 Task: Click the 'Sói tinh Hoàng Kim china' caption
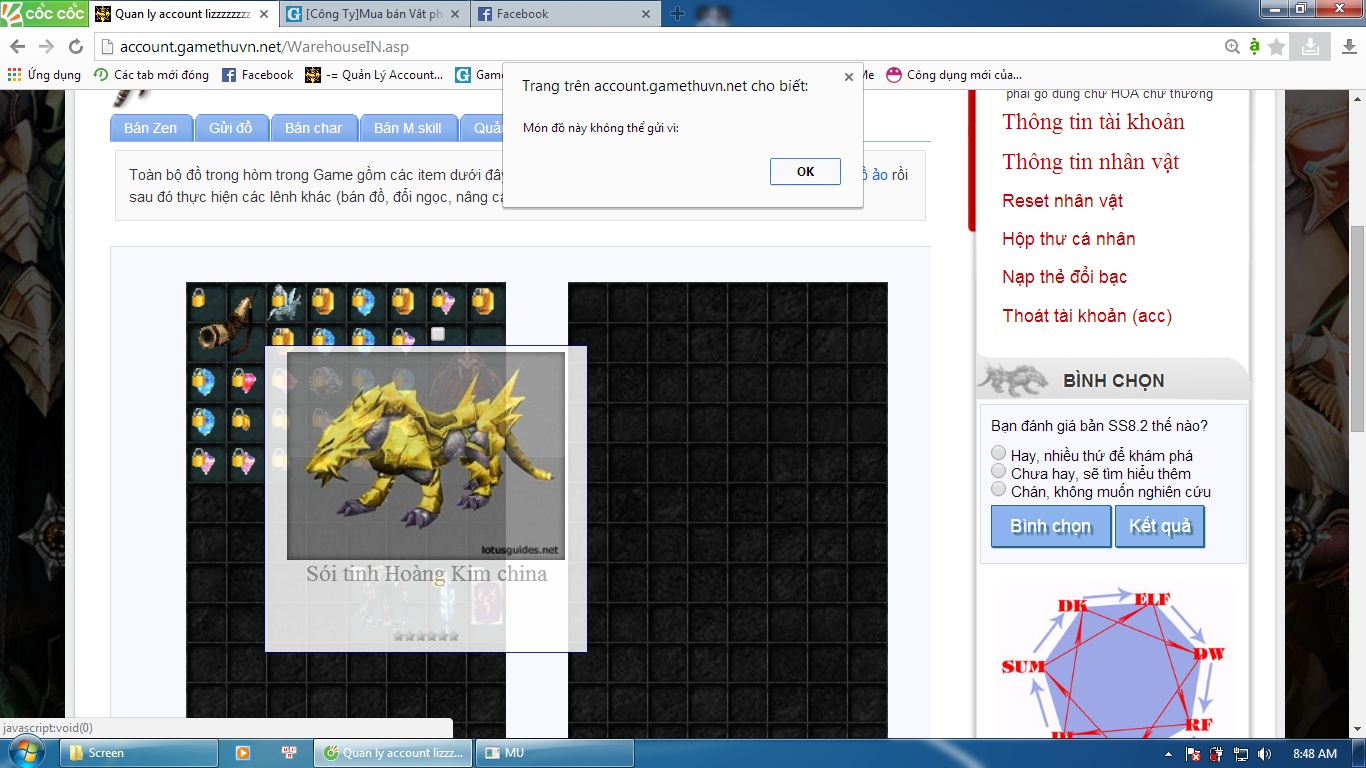pyautogui.click(x=427, y=574)
